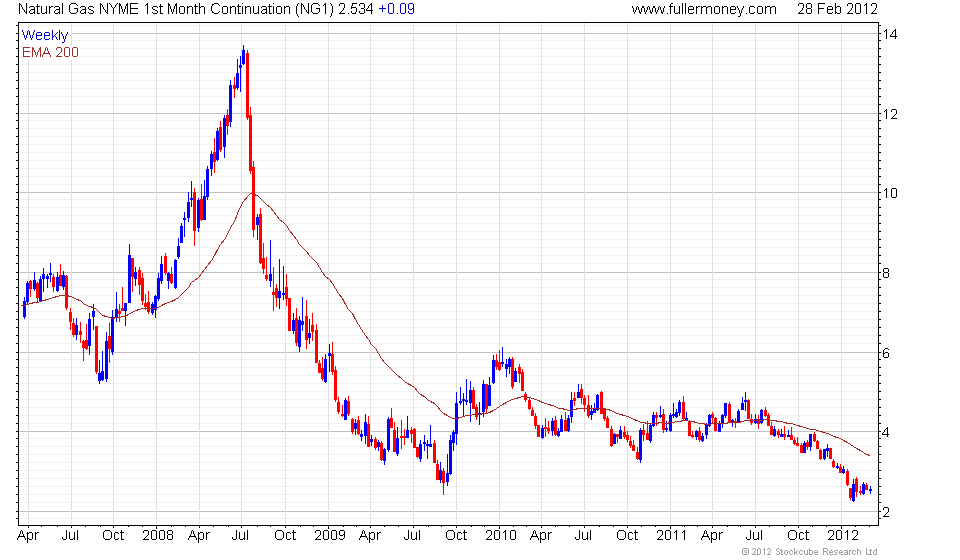Click the September 2009 low candle near 2.5

444,480
